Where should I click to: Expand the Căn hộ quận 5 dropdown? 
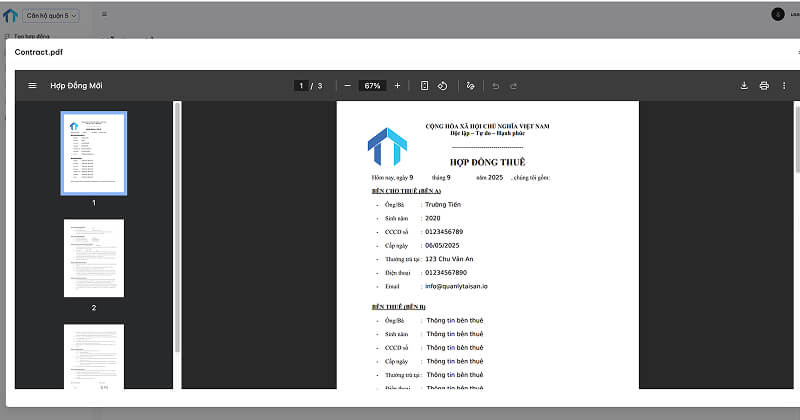(x=51, y=16)
